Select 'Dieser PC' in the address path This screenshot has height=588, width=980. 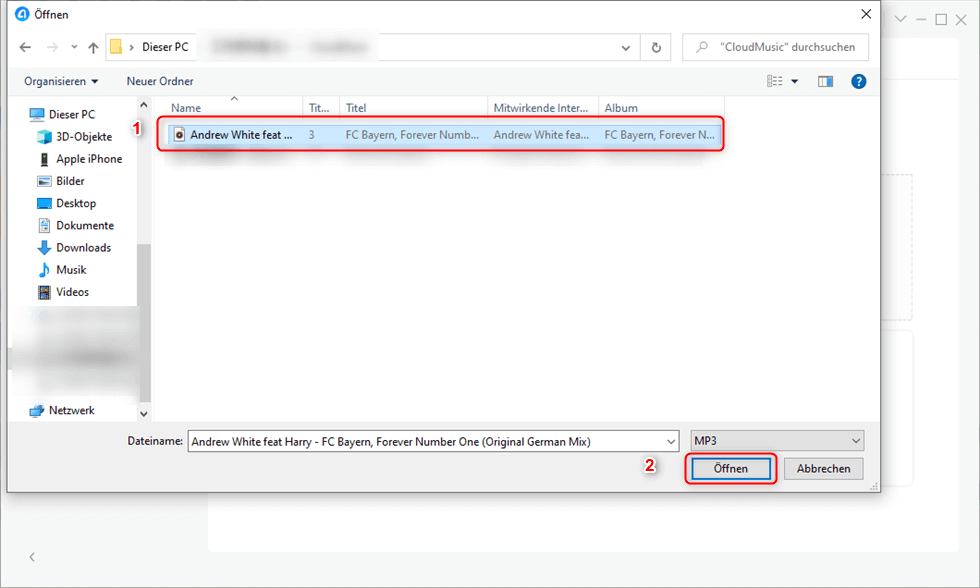[x=165, y=47]
